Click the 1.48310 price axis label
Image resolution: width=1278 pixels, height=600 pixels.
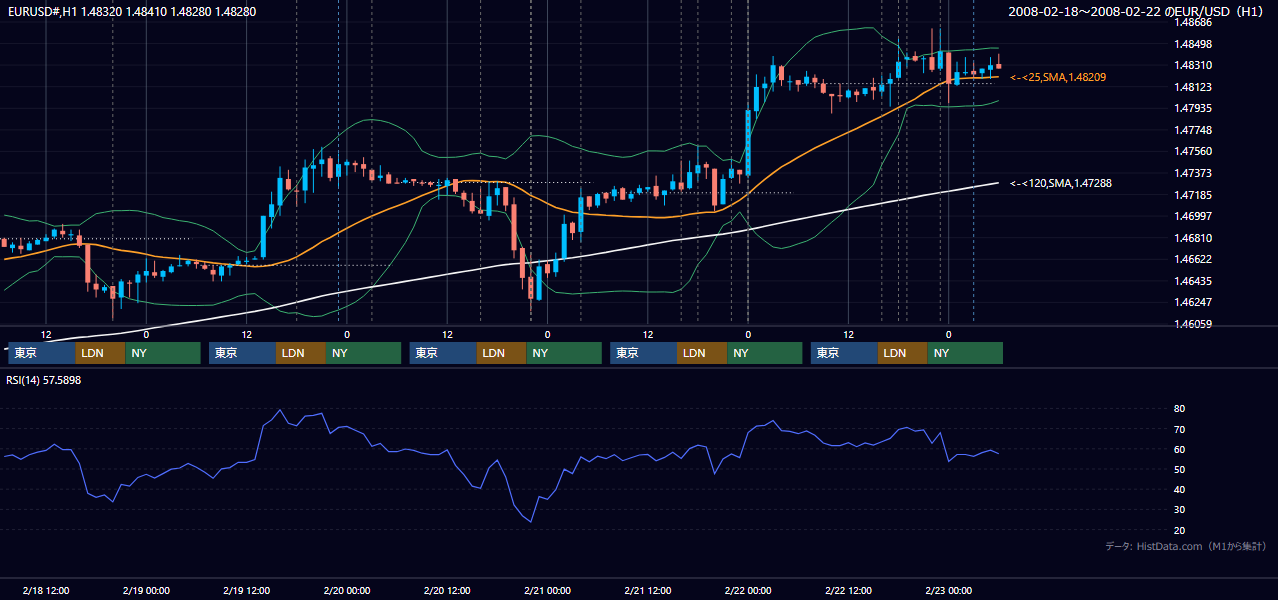1192,65
